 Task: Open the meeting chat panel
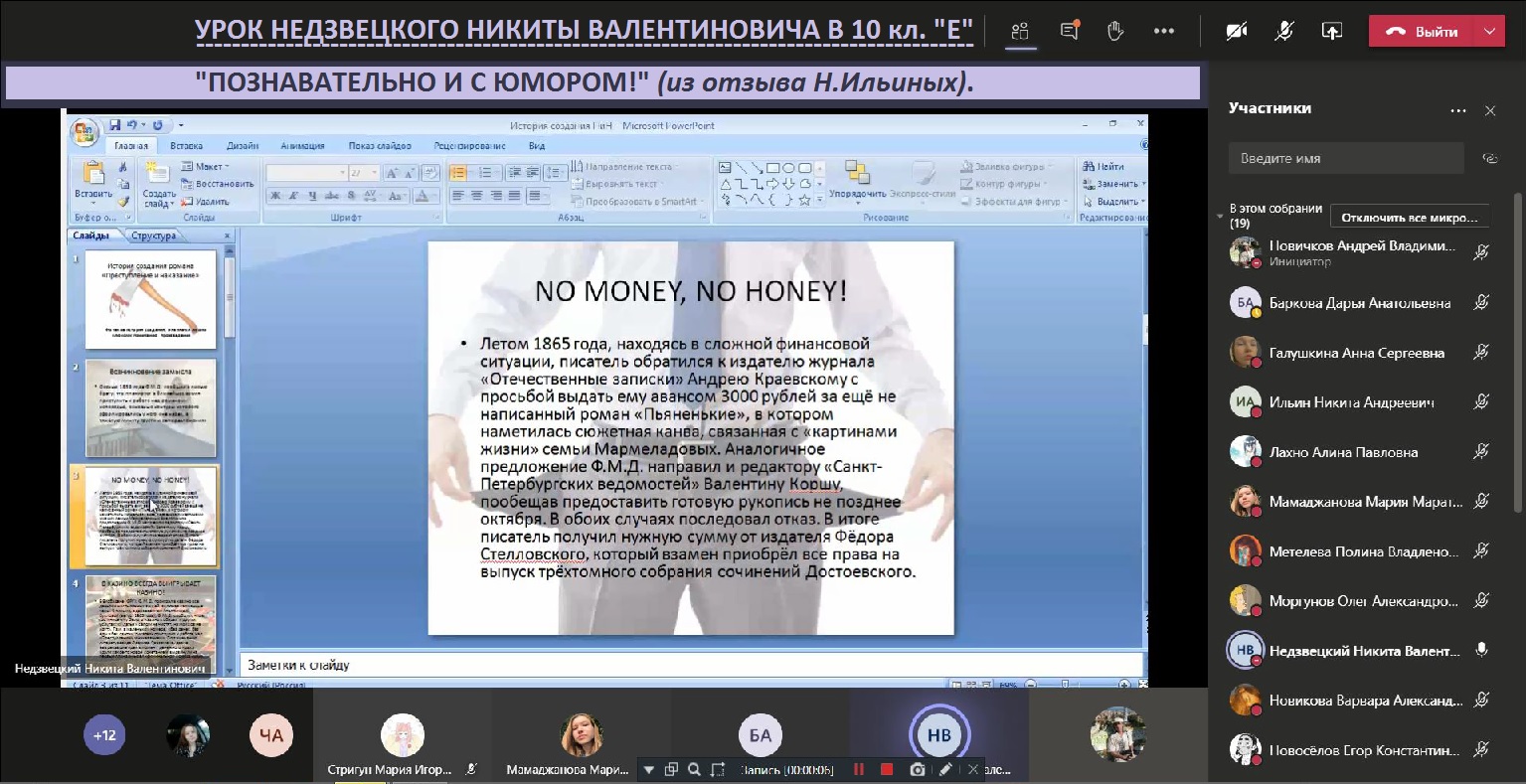1070,31
